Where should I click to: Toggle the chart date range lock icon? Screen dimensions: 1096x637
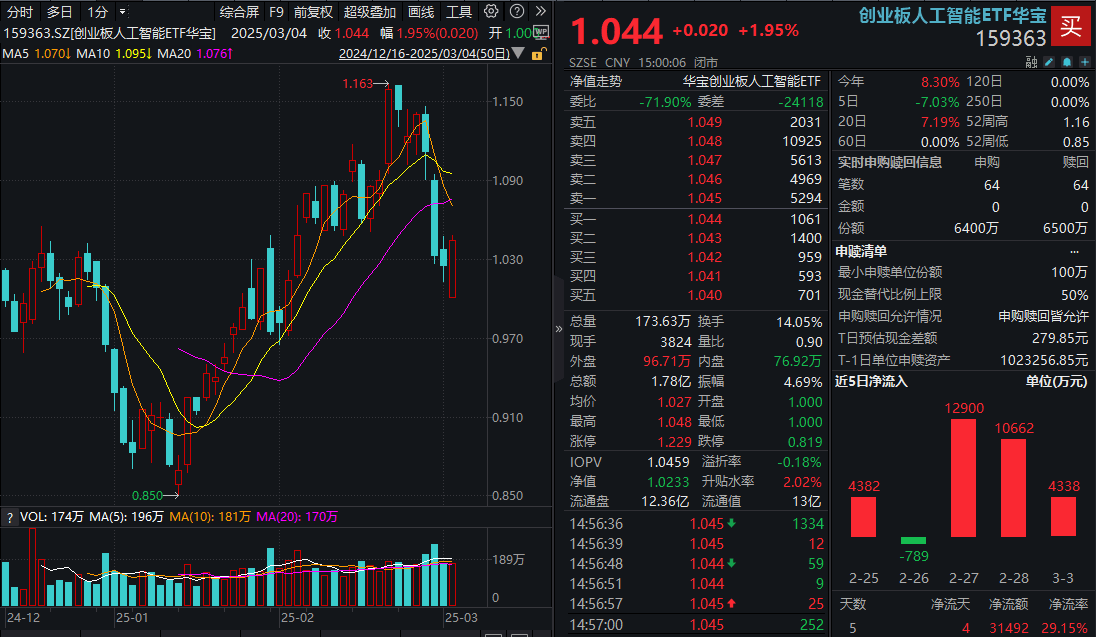coord(538,54)
